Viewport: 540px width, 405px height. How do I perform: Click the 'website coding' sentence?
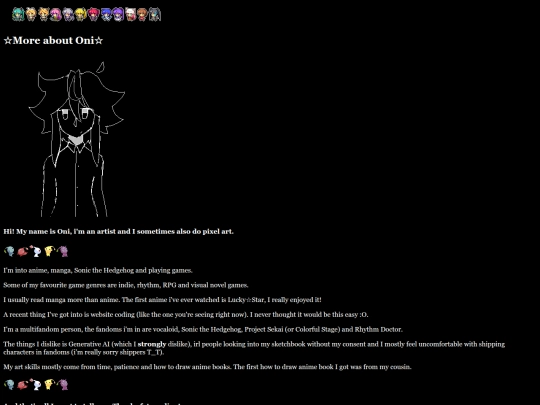186,314
